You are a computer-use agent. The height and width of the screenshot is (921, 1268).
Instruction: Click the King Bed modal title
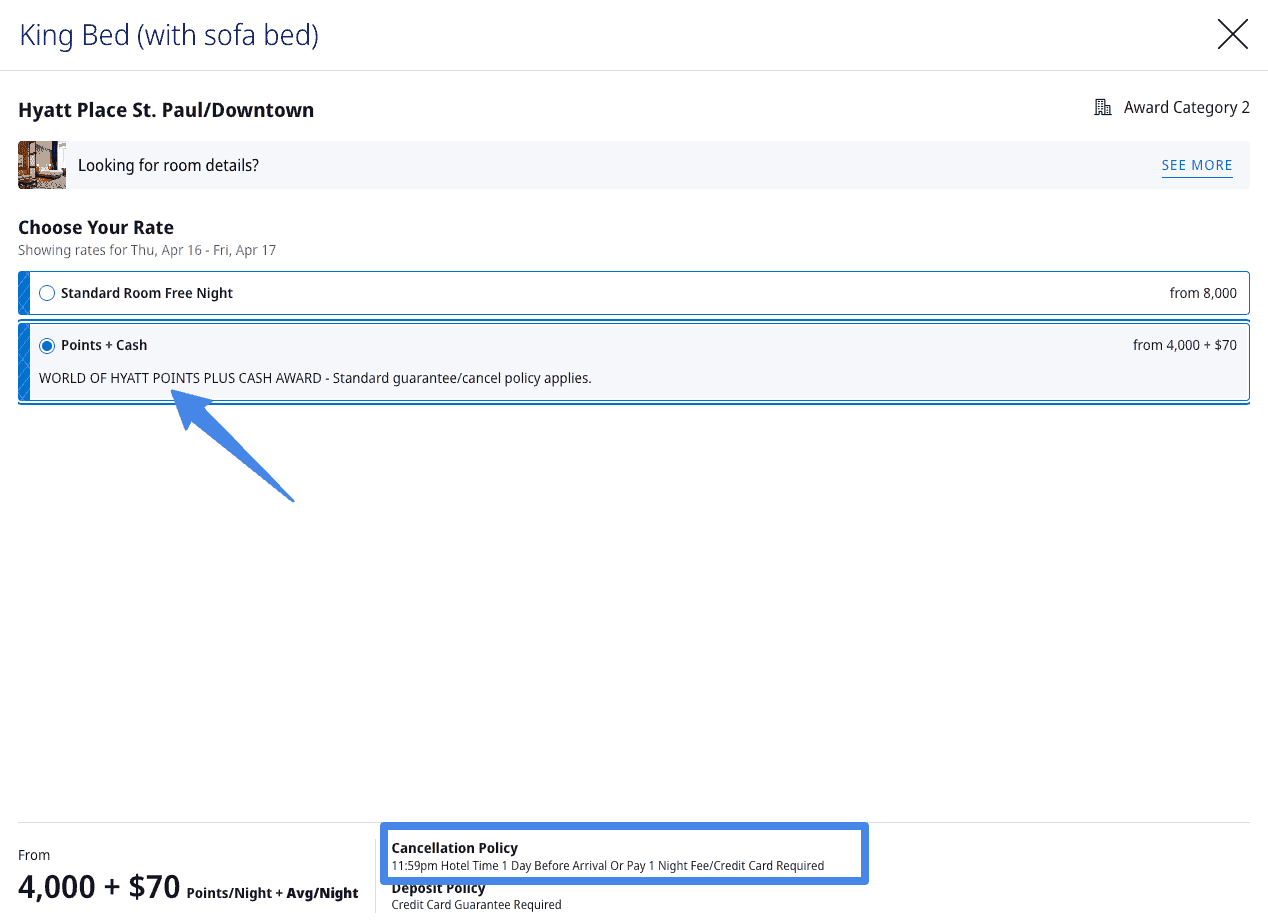168,34
